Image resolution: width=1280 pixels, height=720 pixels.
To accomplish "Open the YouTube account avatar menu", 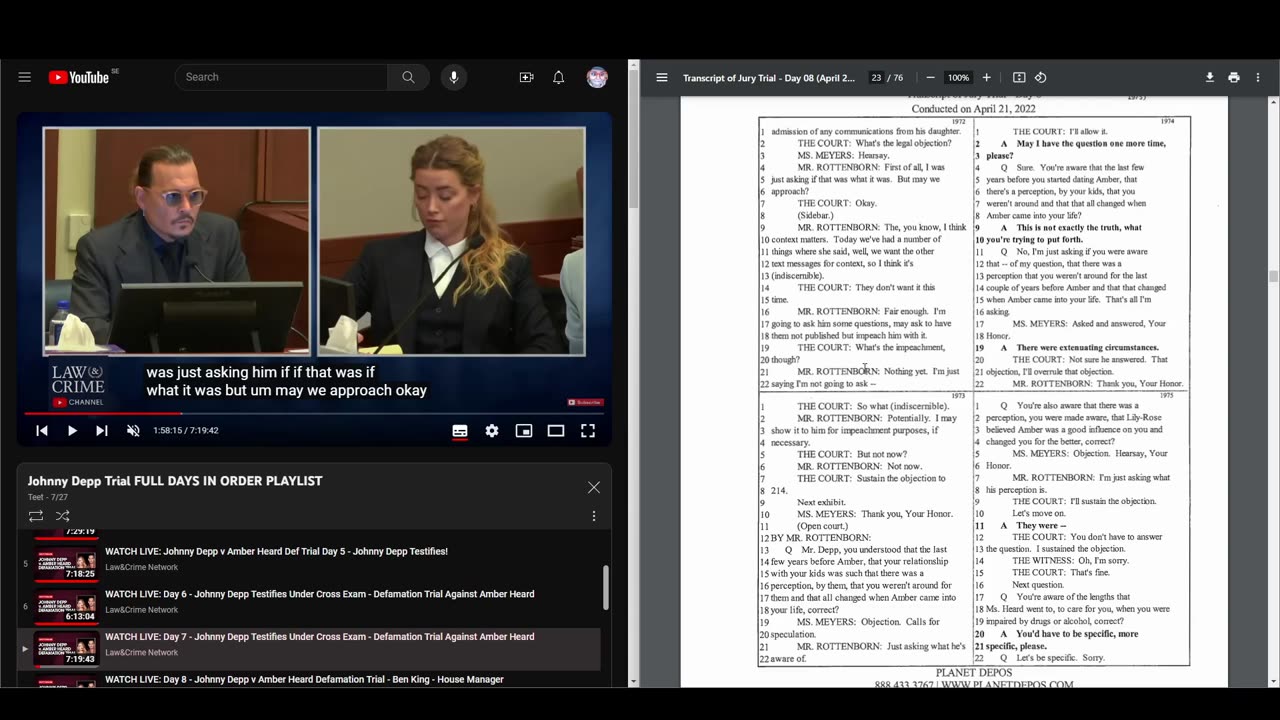I will click(597, 77).
